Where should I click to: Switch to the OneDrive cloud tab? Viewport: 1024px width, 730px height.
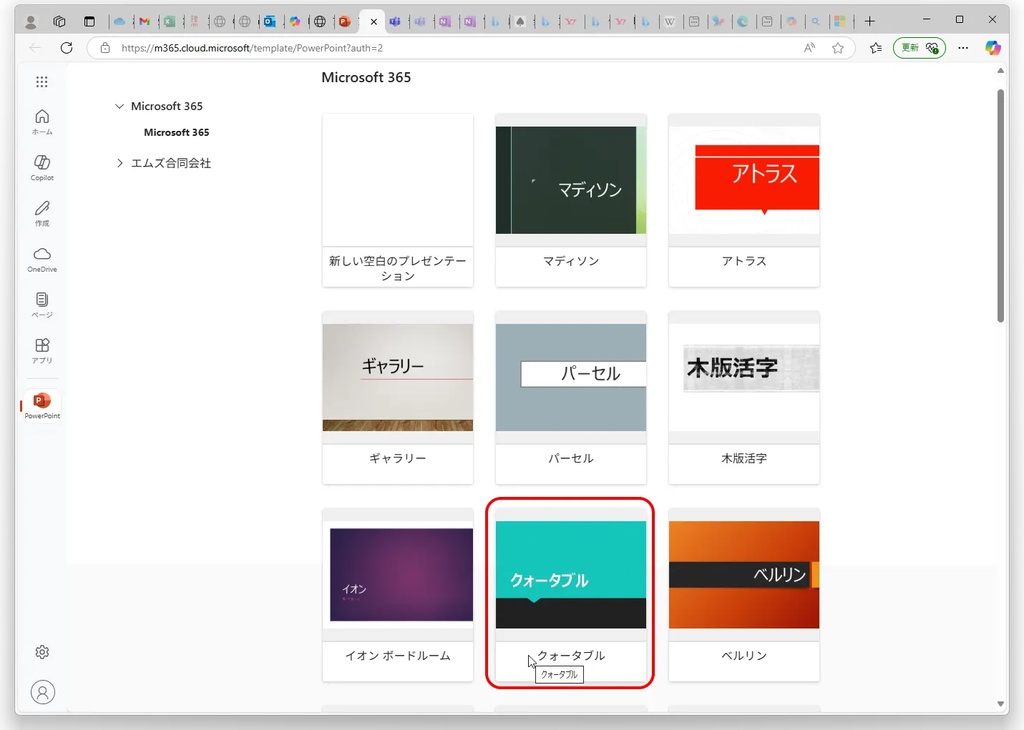coord(120,22)
